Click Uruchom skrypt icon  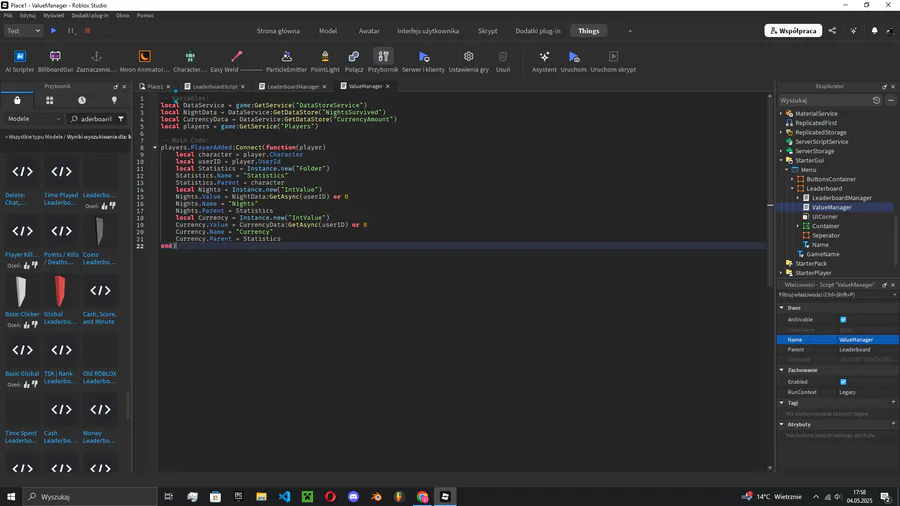tap(613, 56)
